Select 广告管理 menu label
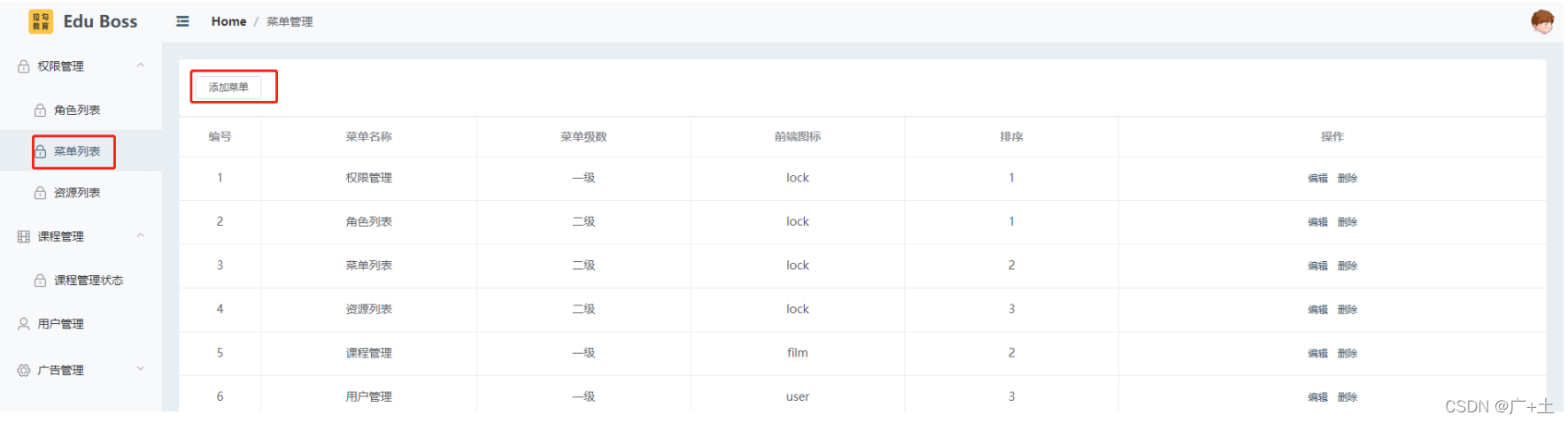The width and height of the screenshot is (1568, 423). coord(60,370)
